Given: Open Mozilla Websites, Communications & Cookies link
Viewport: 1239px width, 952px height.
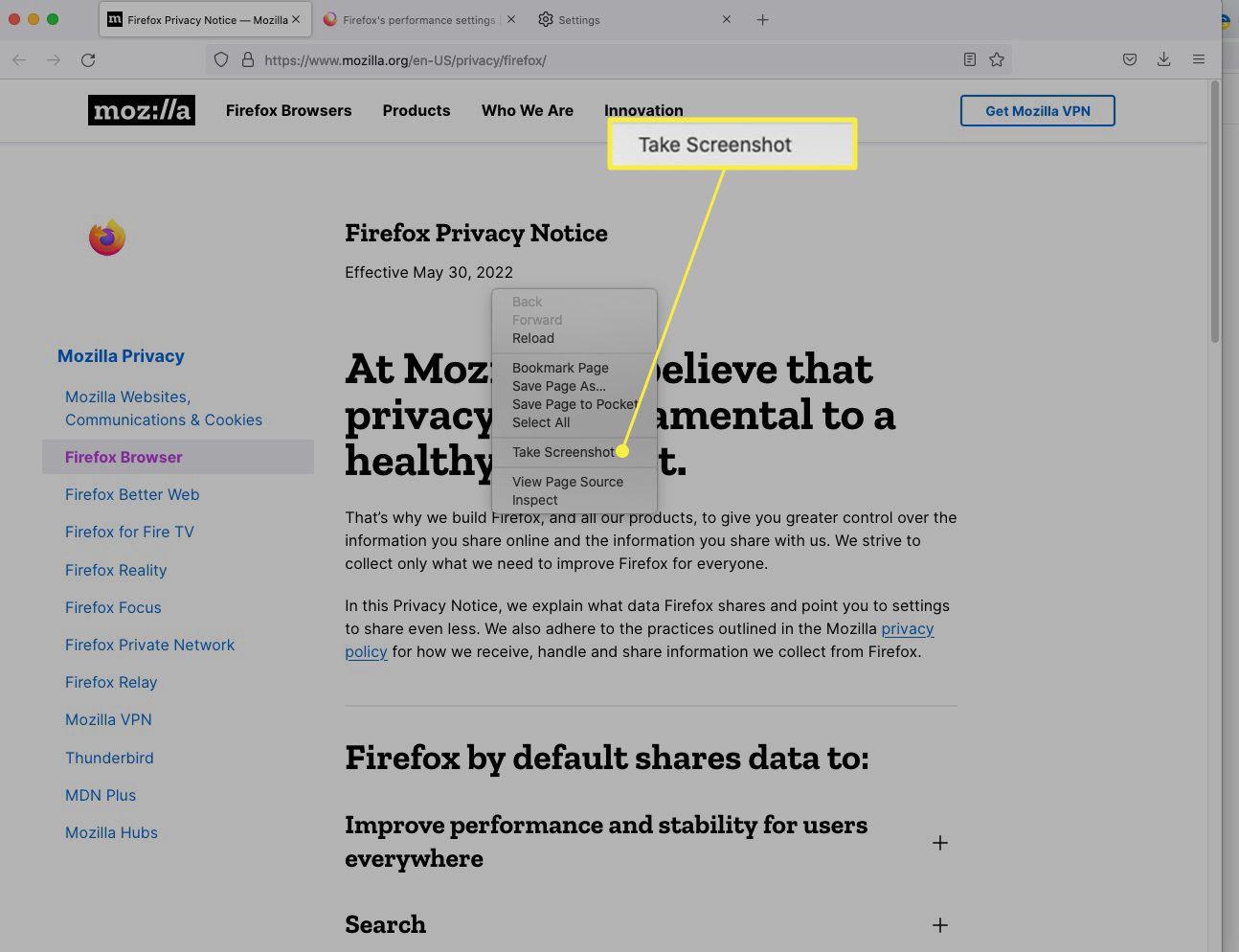Looking at the screenshot, I should [x=164, y=408].
